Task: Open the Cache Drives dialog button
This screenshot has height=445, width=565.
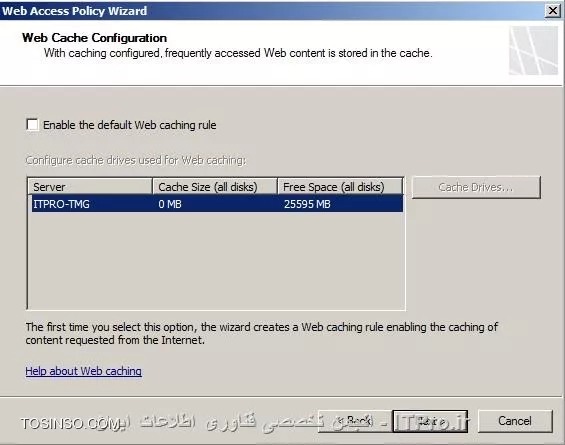Action: pyautogui.click(x=476, y=187)
